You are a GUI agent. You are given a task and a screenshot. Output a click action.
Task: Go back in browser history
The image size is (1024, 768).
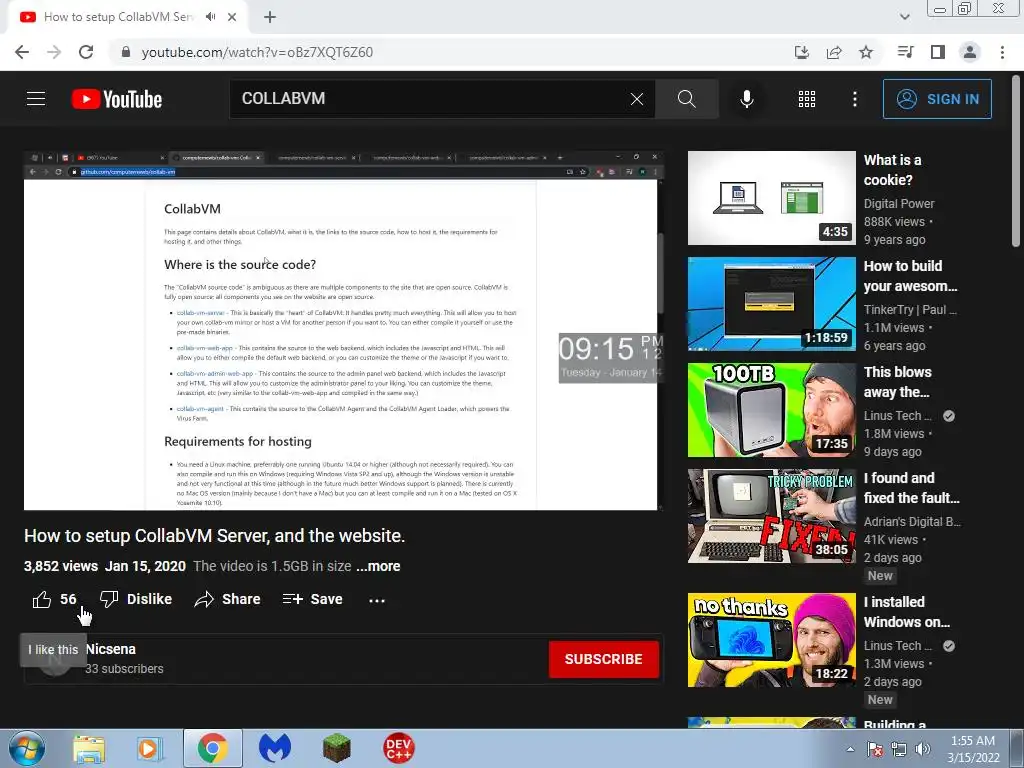pyautogui.click(x=22, y=52)
